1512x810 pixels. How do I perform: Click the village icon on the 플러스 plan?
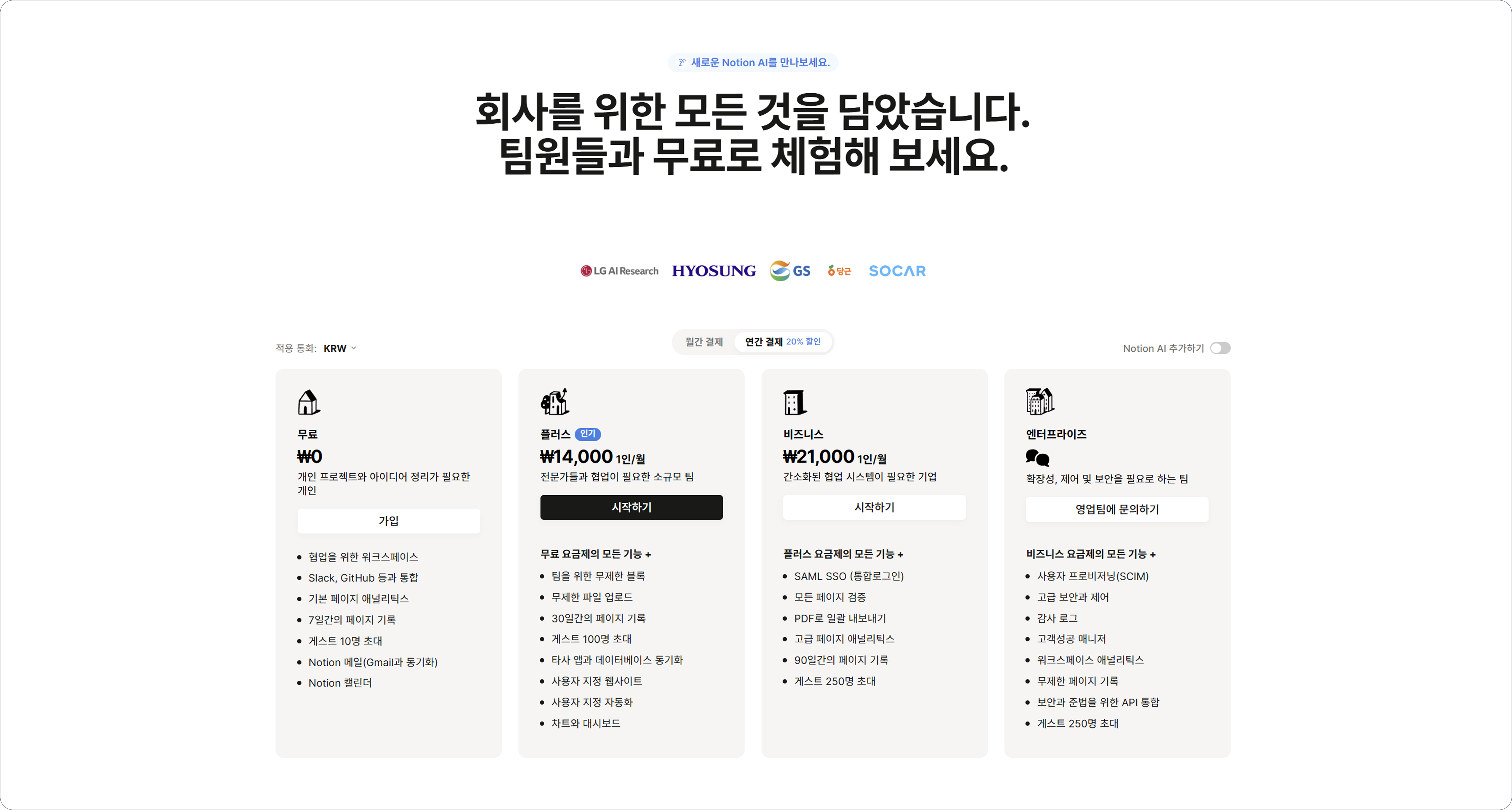pos(555,402)
